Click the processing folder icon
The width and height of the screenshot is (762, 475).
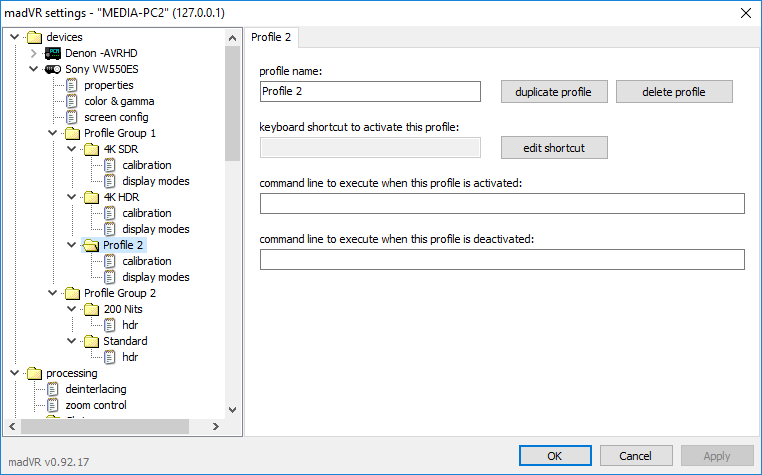click(x=35, y=373)
